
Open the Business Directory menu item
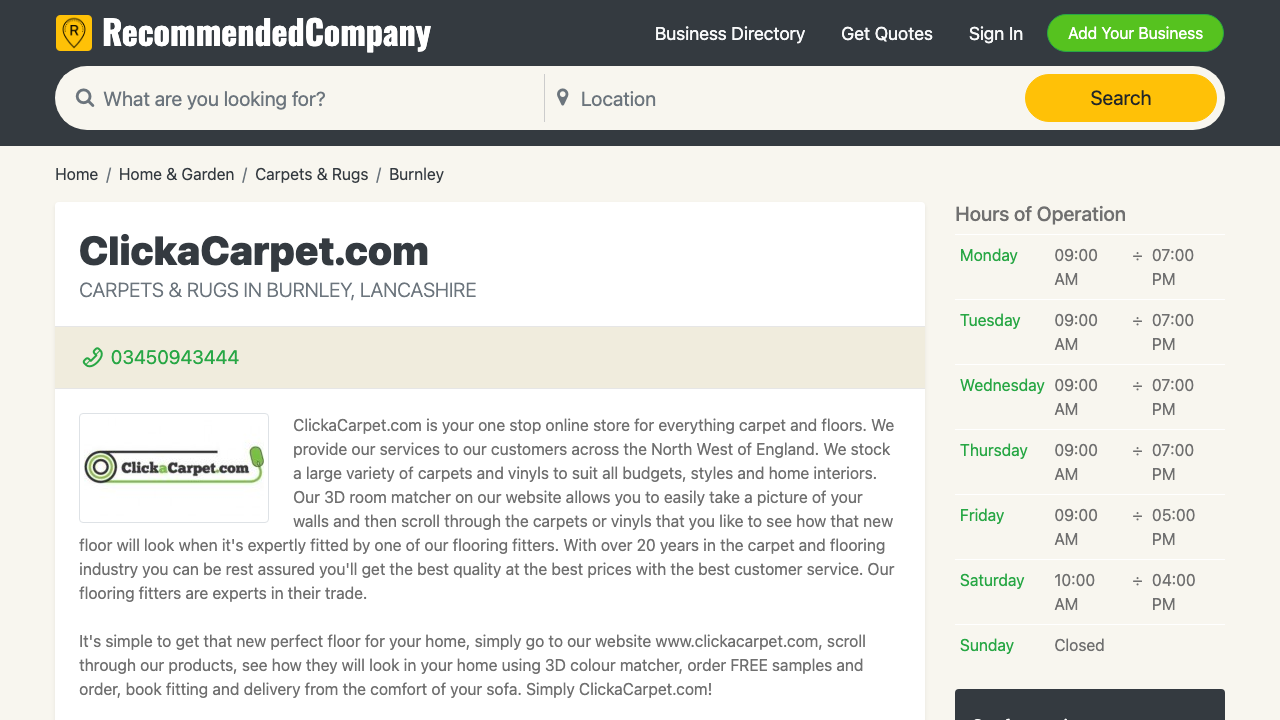[x=729, y=33]
